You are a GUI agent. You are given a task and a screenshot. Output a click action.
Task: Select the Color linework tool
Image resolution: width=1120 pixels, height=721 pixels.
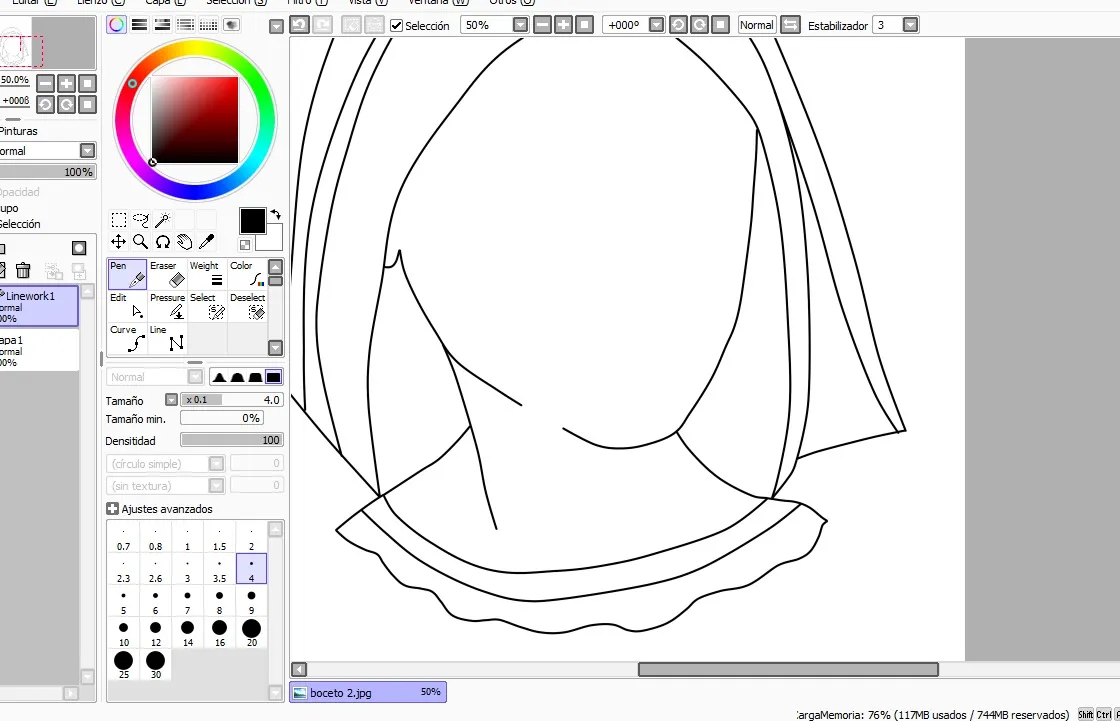point(247,274)
